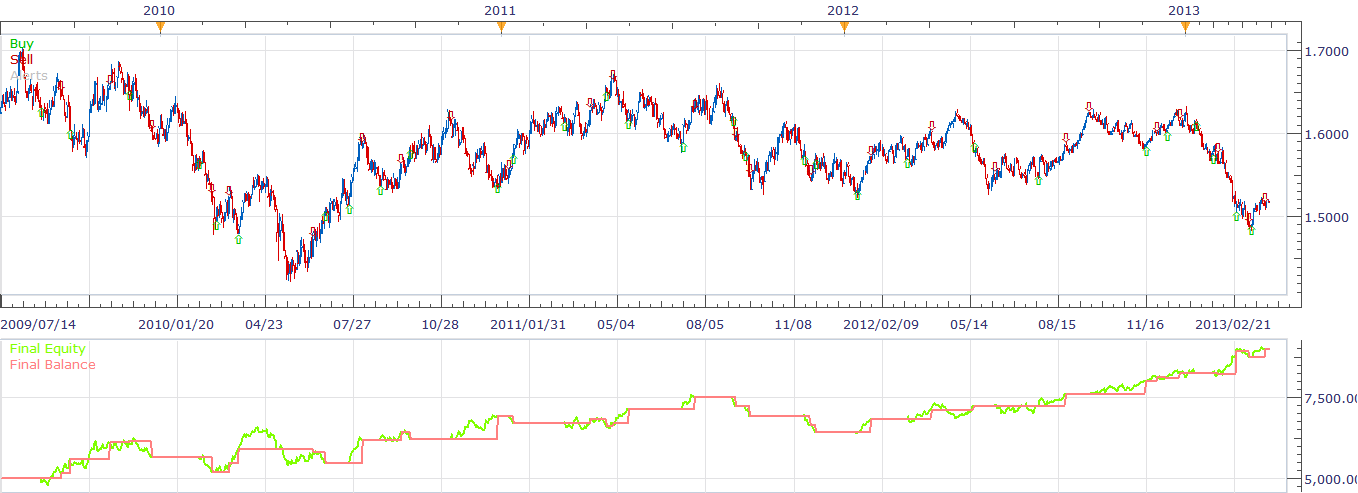Click the 08/05 date label
Viewport: 1358px width, 493px height.
click(704, 324)
